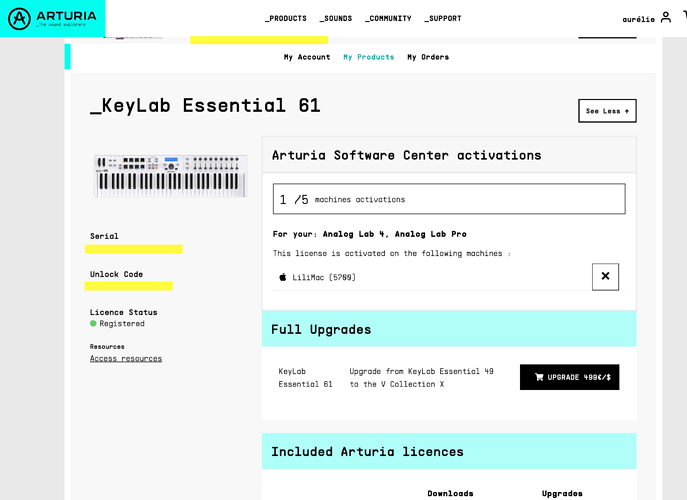Click the green Registered status dot
The width and height of the screenshot is (687, 500).
(93, 323)
